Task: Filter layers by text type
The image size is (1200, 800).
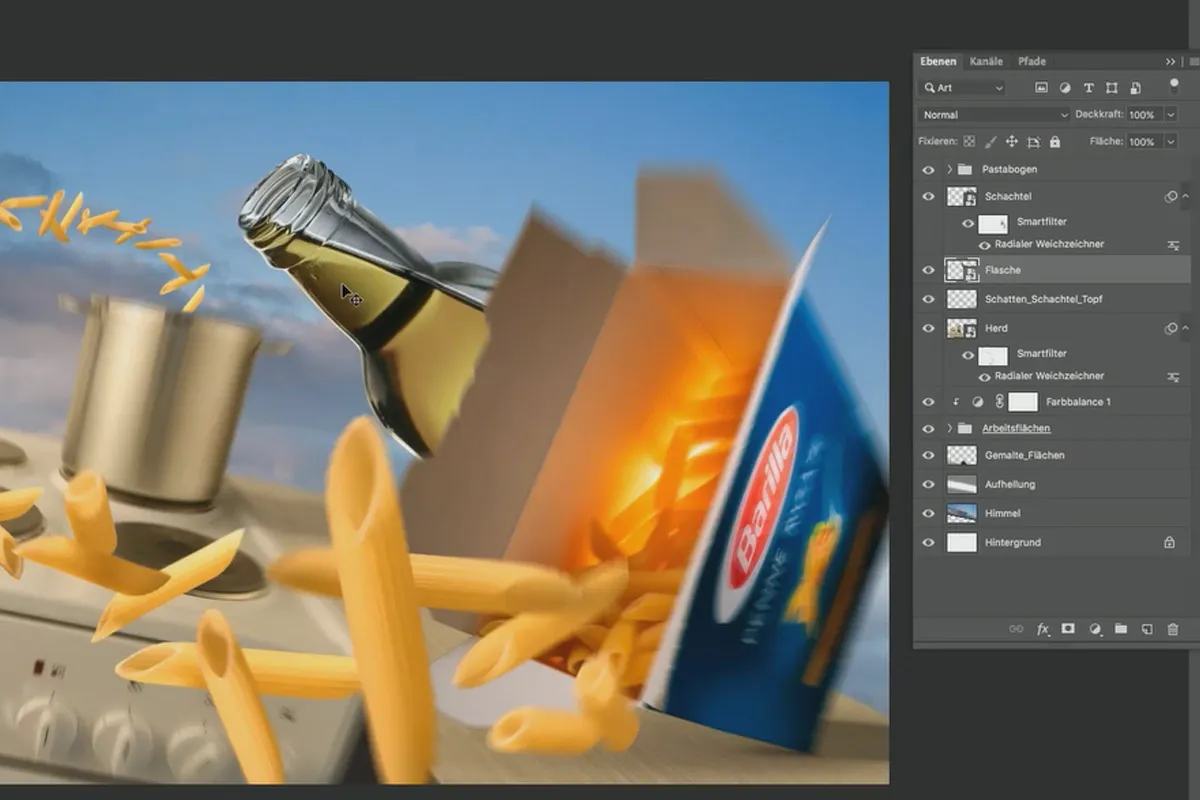Action: 1089,88
